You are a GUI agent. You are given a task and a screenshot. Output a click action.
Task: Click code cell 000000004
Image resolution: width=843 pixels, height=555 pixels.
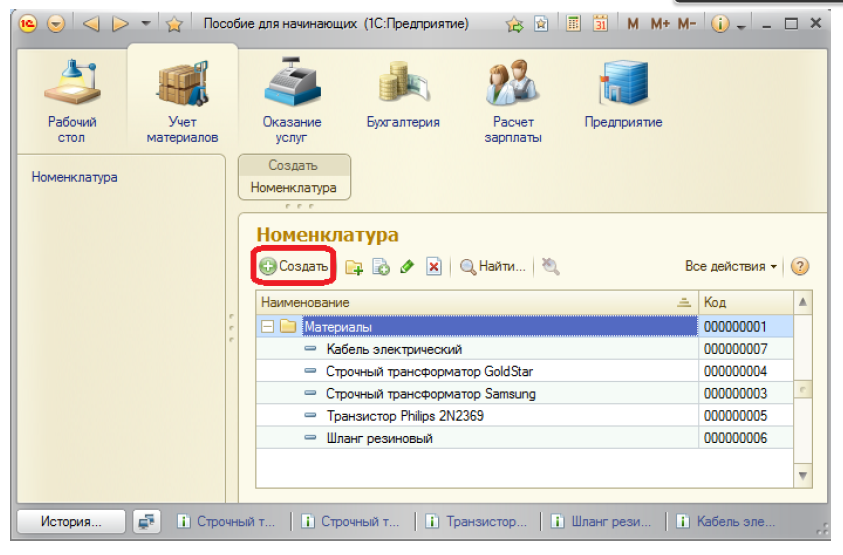coord(746,371)
